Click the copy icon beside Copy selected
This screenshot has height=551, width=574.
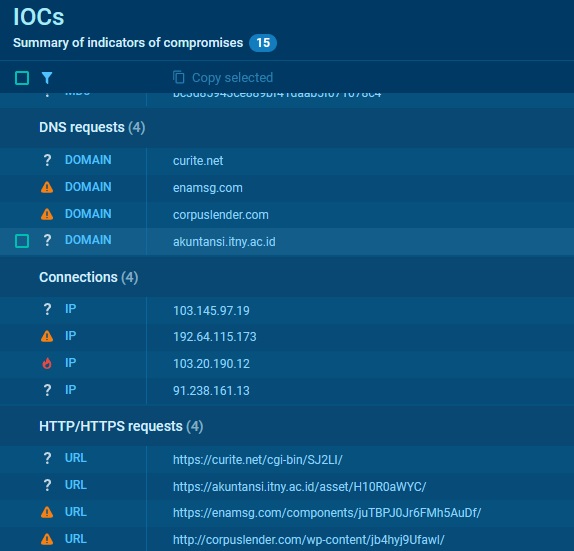tap(179, 78)
